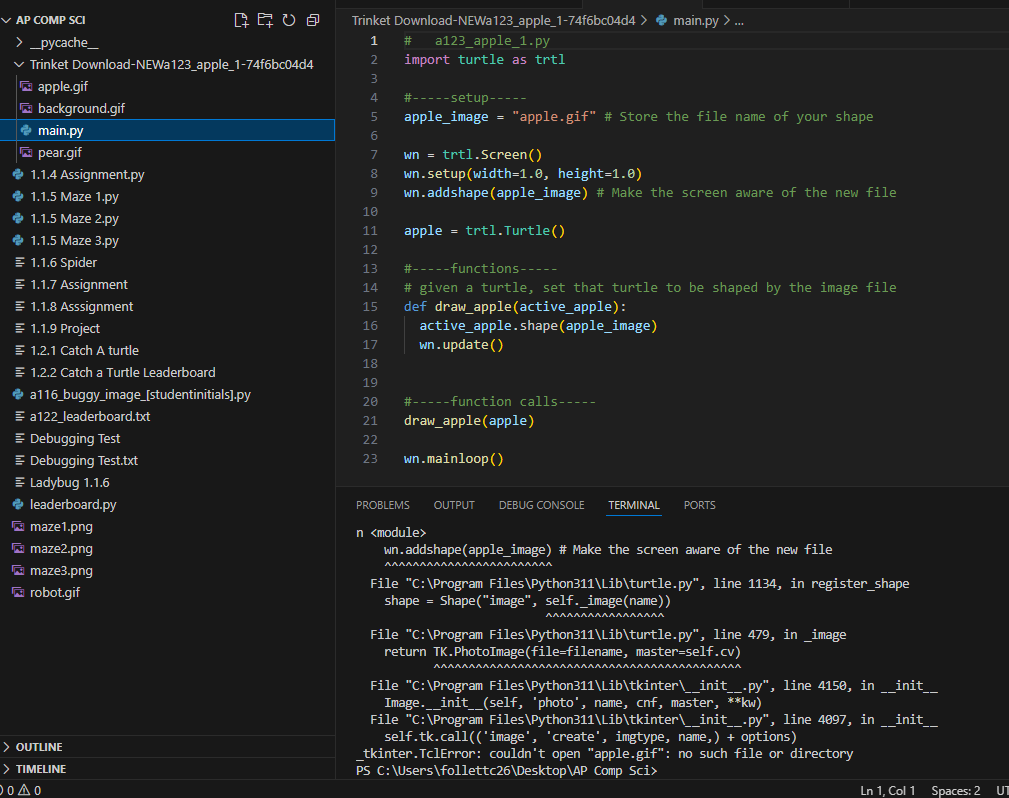Click the Ln 1, Col 1 status indicator

click(x=887, y=790)
